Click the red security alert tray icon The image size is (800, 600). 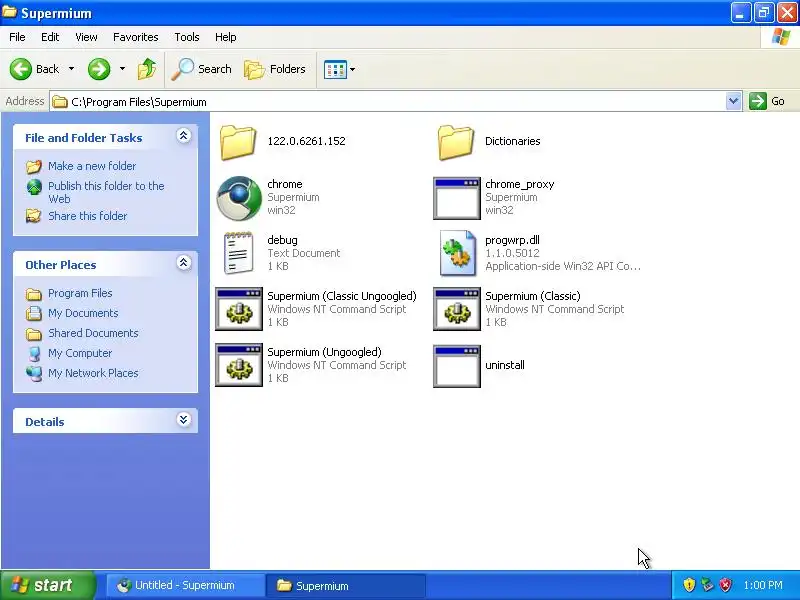(726, 585)
